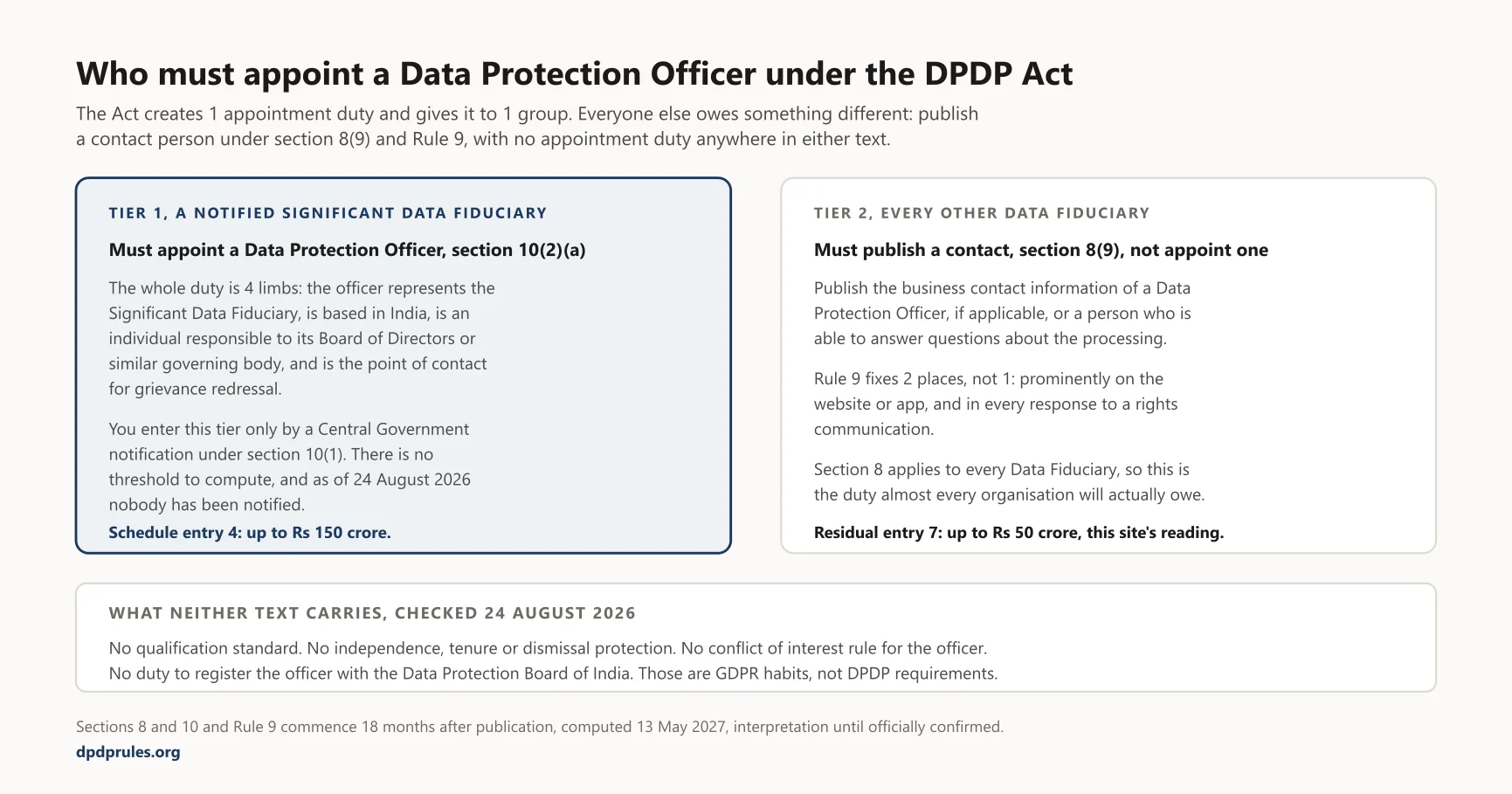Click the Central Government notification paragraph
This screenshot has width=1512, height=794.
pyautogui.click(x=289, y=466)
